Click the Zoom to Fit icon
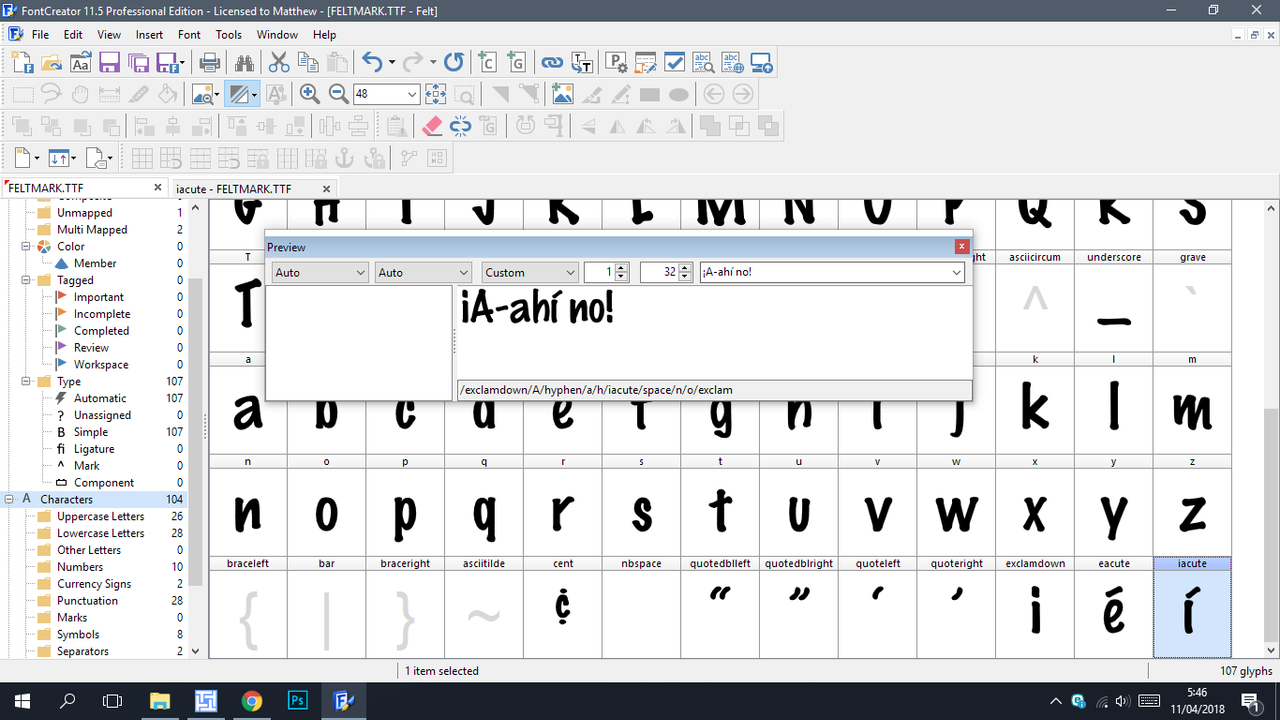The width and height of the screenshot is (1280, 720). coord(435,94)
